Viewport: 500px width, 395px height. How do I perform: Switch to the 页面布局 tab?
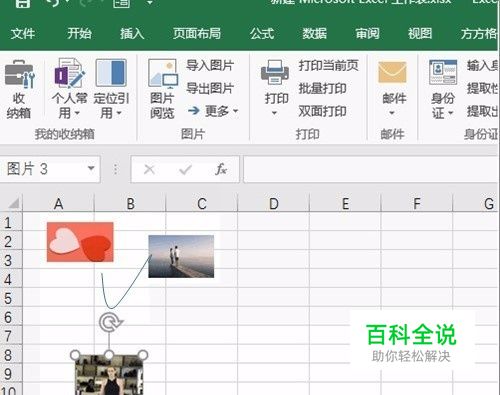(197, 34)
